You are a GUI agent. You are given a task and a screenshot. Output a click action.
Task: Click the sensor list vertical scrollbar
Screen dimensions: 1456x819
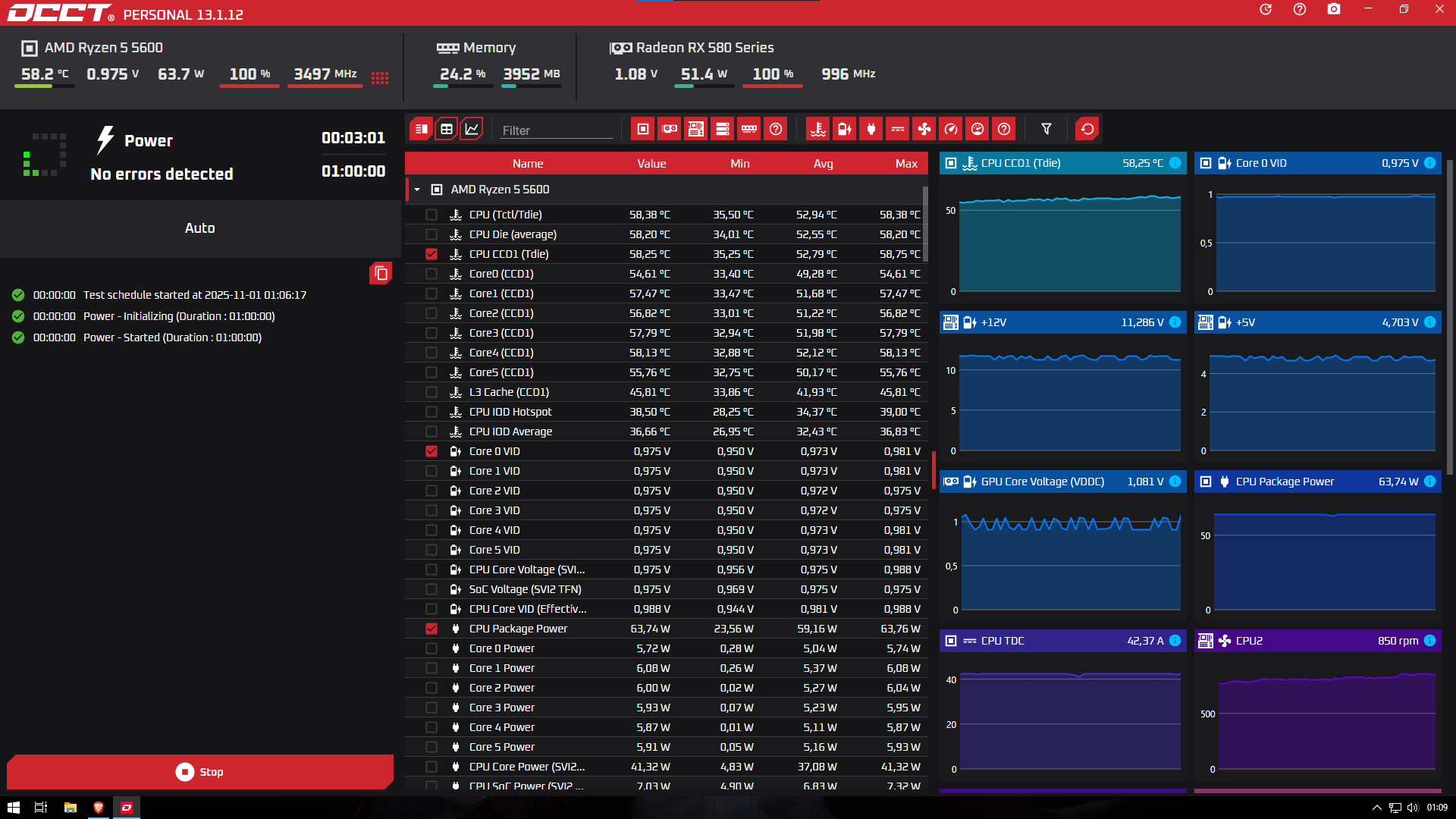pos(925,224)
